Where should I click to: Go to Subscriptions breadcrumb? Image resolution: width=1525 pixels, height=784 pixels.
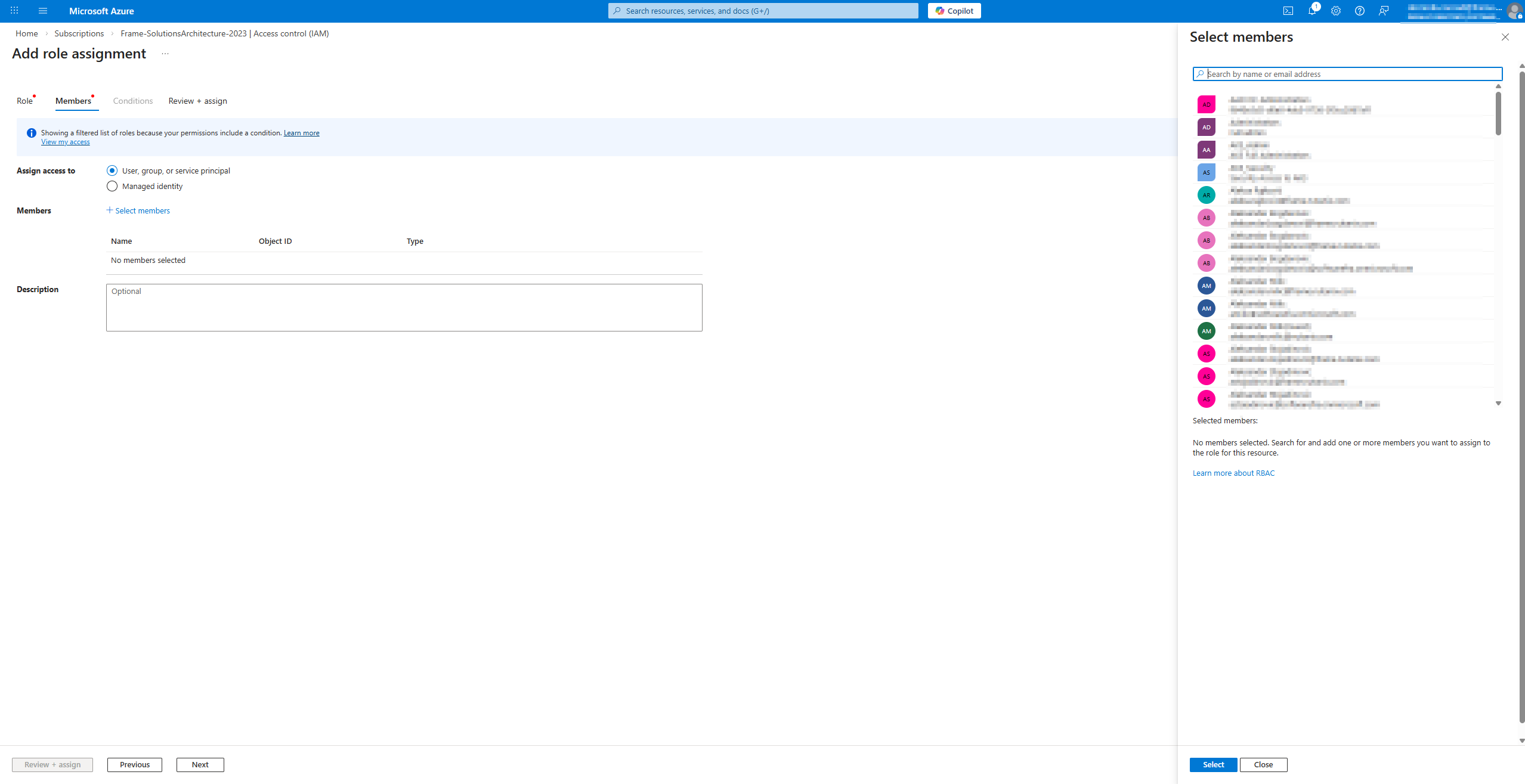click(x=79, y=33)
